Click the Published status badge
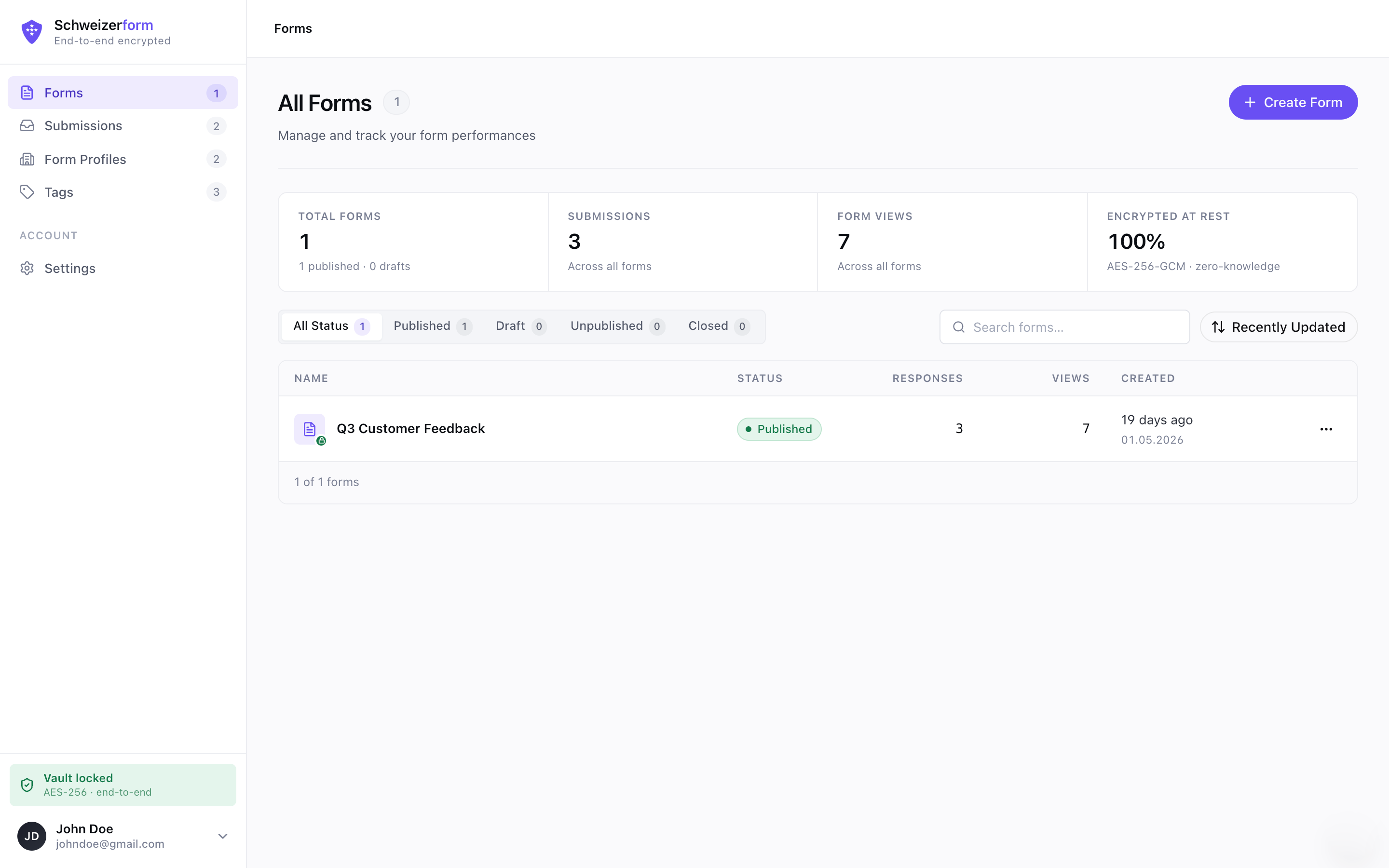Viewport: 1389px width, 868px height. point(779,429)
